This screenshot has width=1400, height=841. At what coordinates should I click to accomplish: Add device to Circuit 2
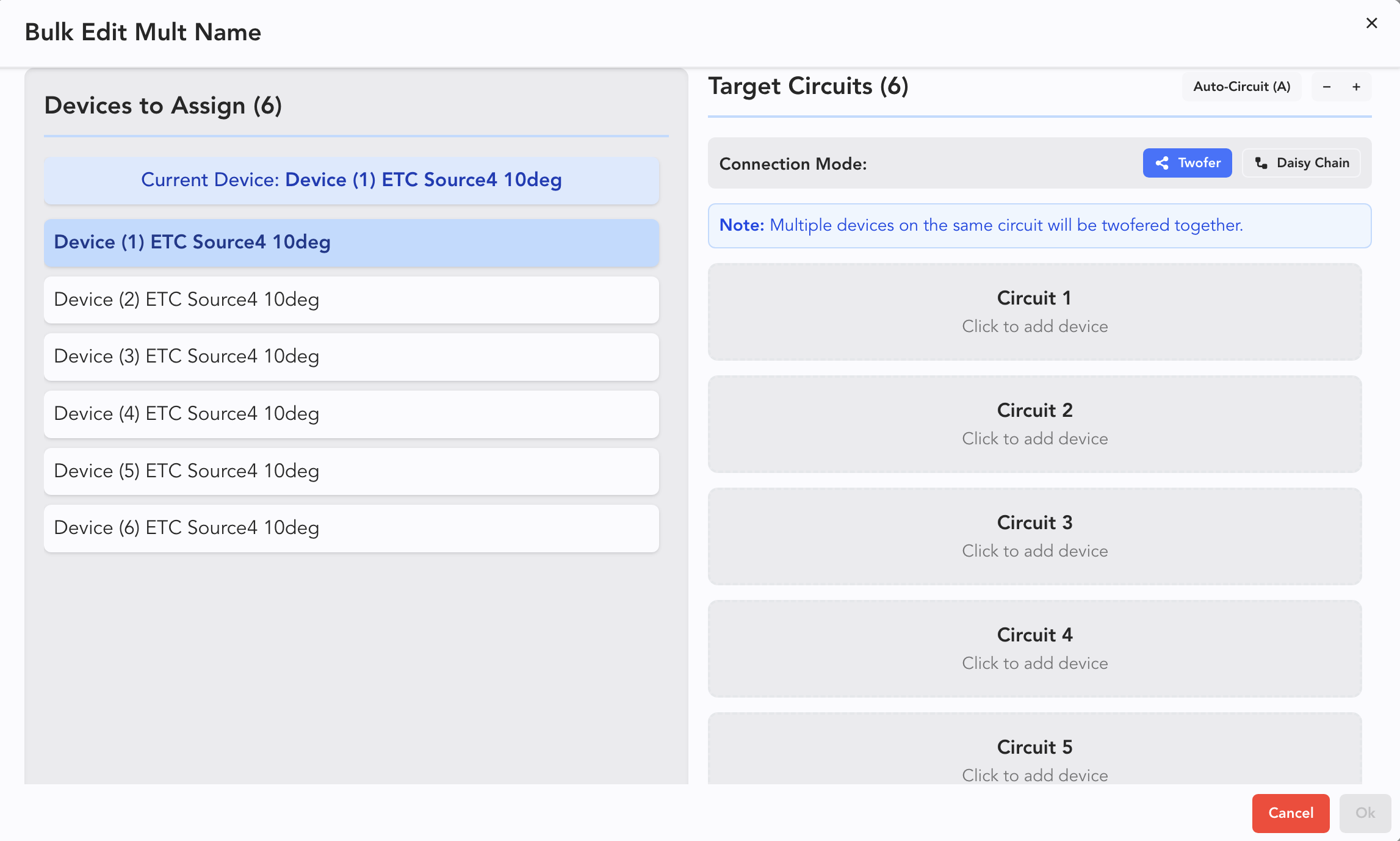click(x=1034, y=424)
